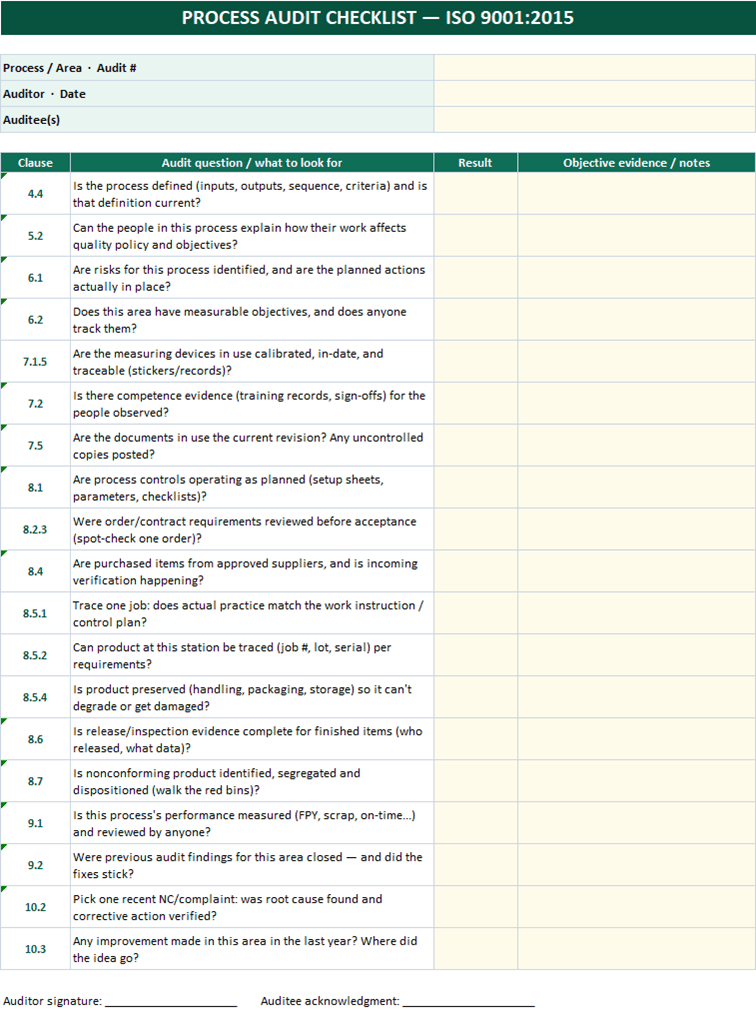
Task: Click the evidence notes cell for clause 6.1
Action: tap(636, 277)
